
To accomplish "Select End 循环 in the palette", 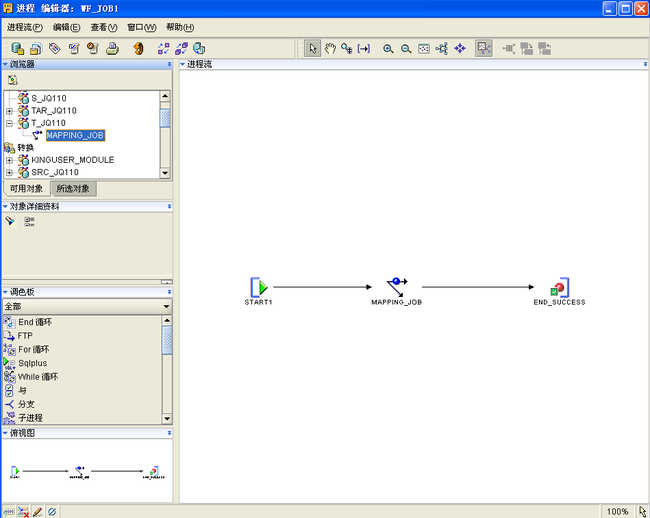I will pos(35,322).
